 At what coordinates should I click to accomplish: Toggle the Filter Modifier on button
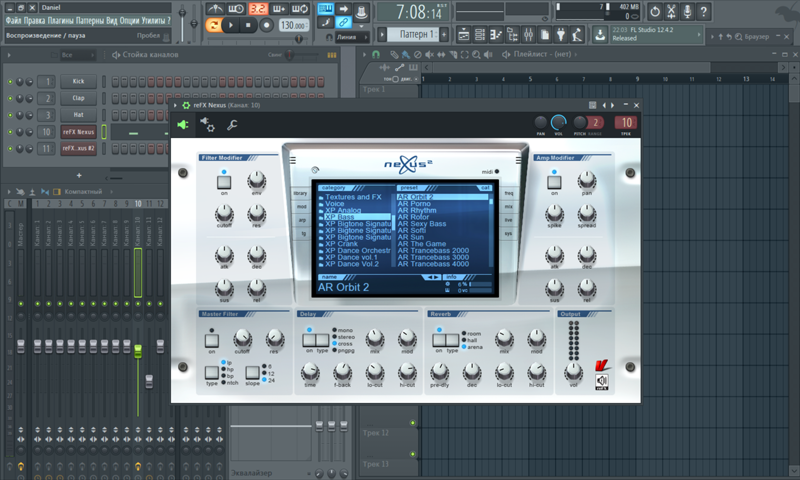click(x=224, y=182)
